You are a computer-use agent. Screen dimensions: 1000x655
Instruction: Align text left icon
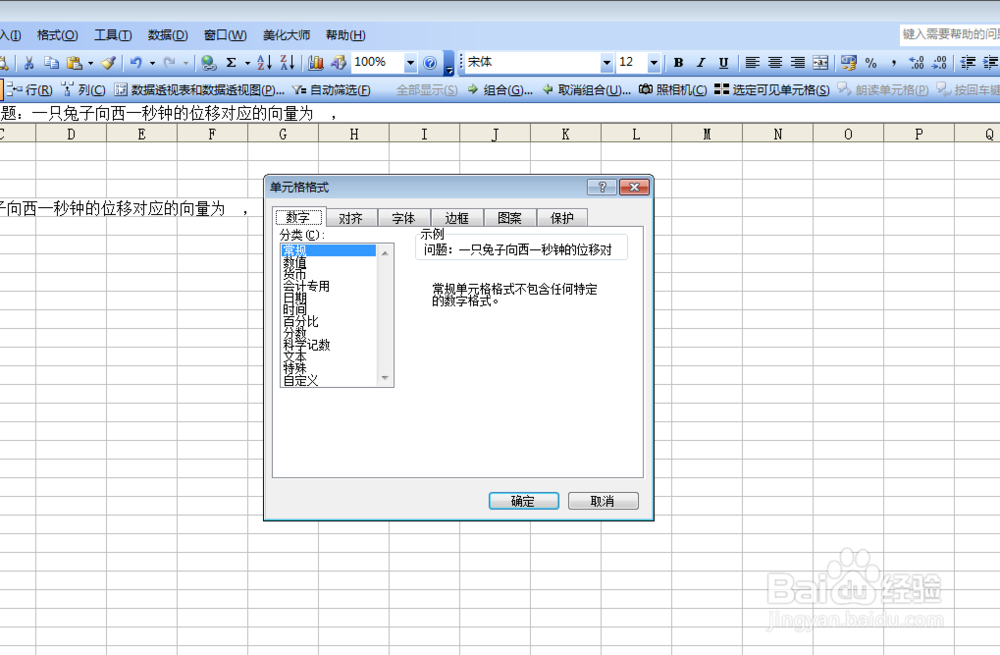(753, 63)
